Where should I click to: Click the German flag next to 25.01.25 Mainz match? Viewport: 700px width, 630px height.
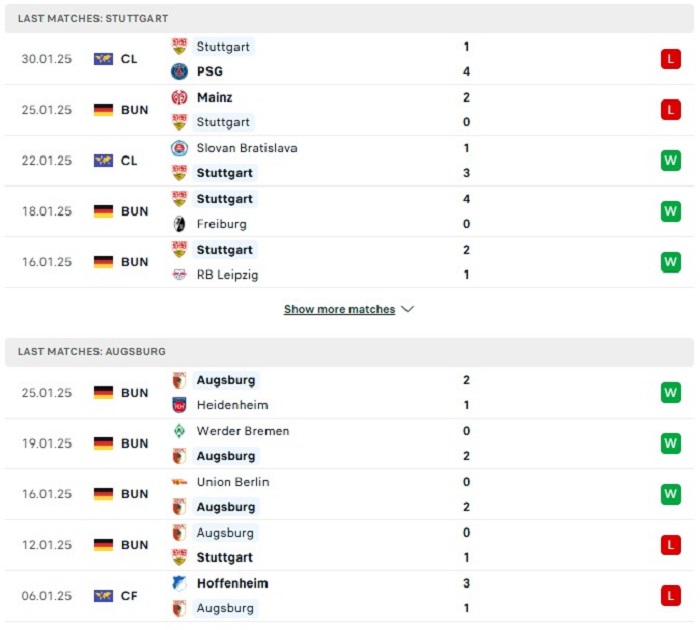tap(103, 110)
